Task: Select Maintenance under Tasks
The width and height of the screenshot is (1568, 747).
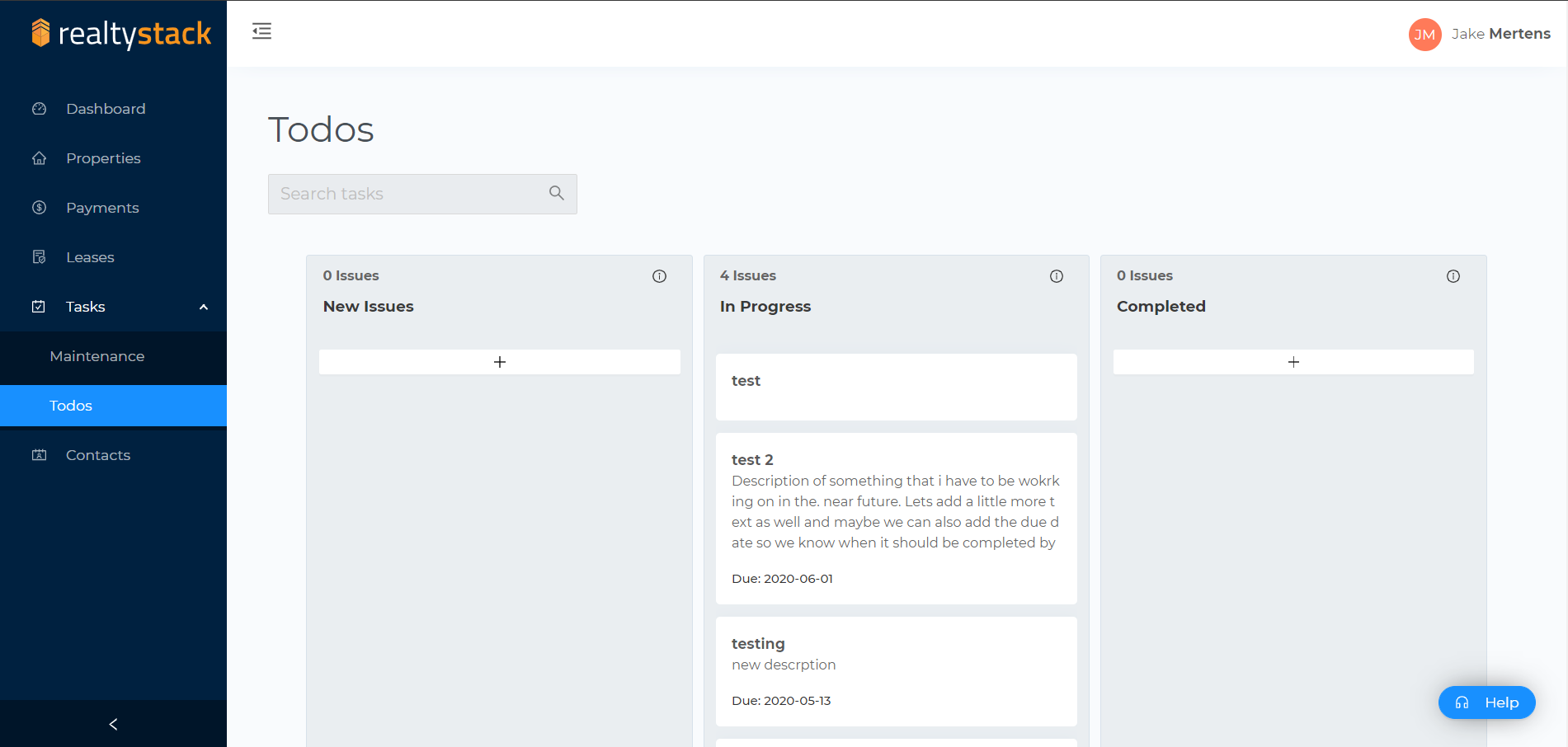Action: 113,356
